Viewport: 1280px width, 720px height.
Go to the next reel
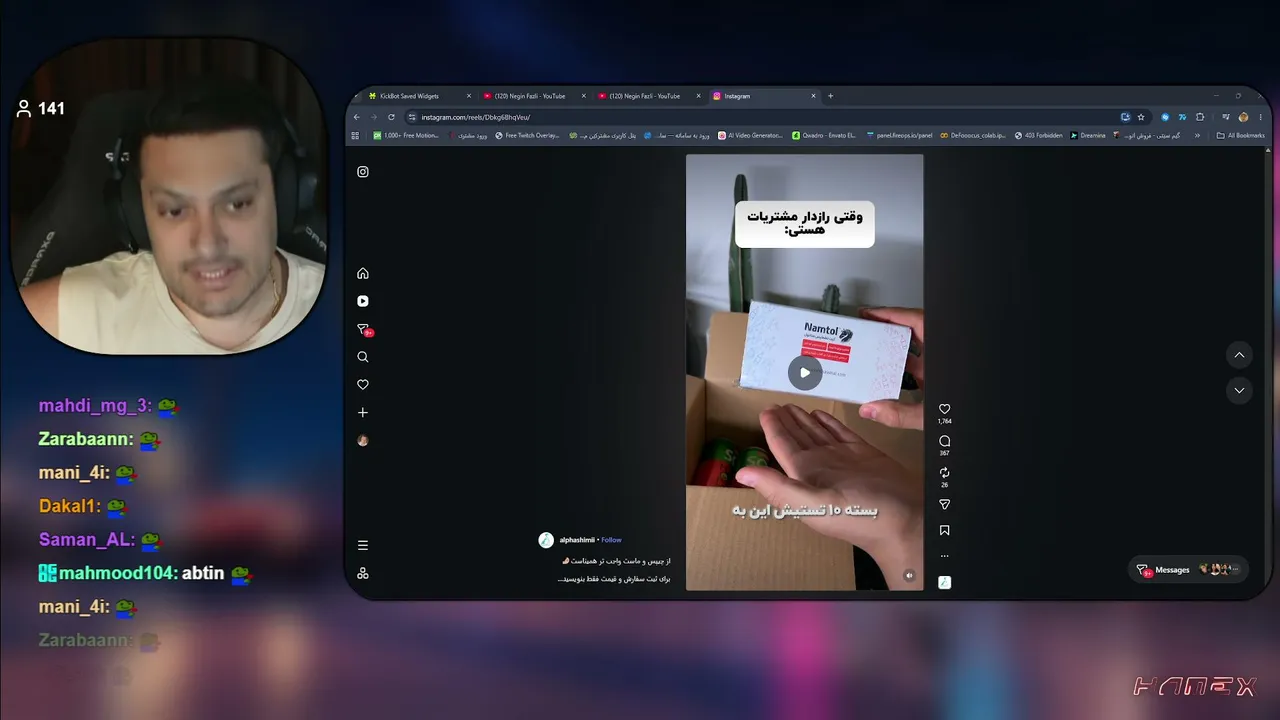tap(1240, 390)
